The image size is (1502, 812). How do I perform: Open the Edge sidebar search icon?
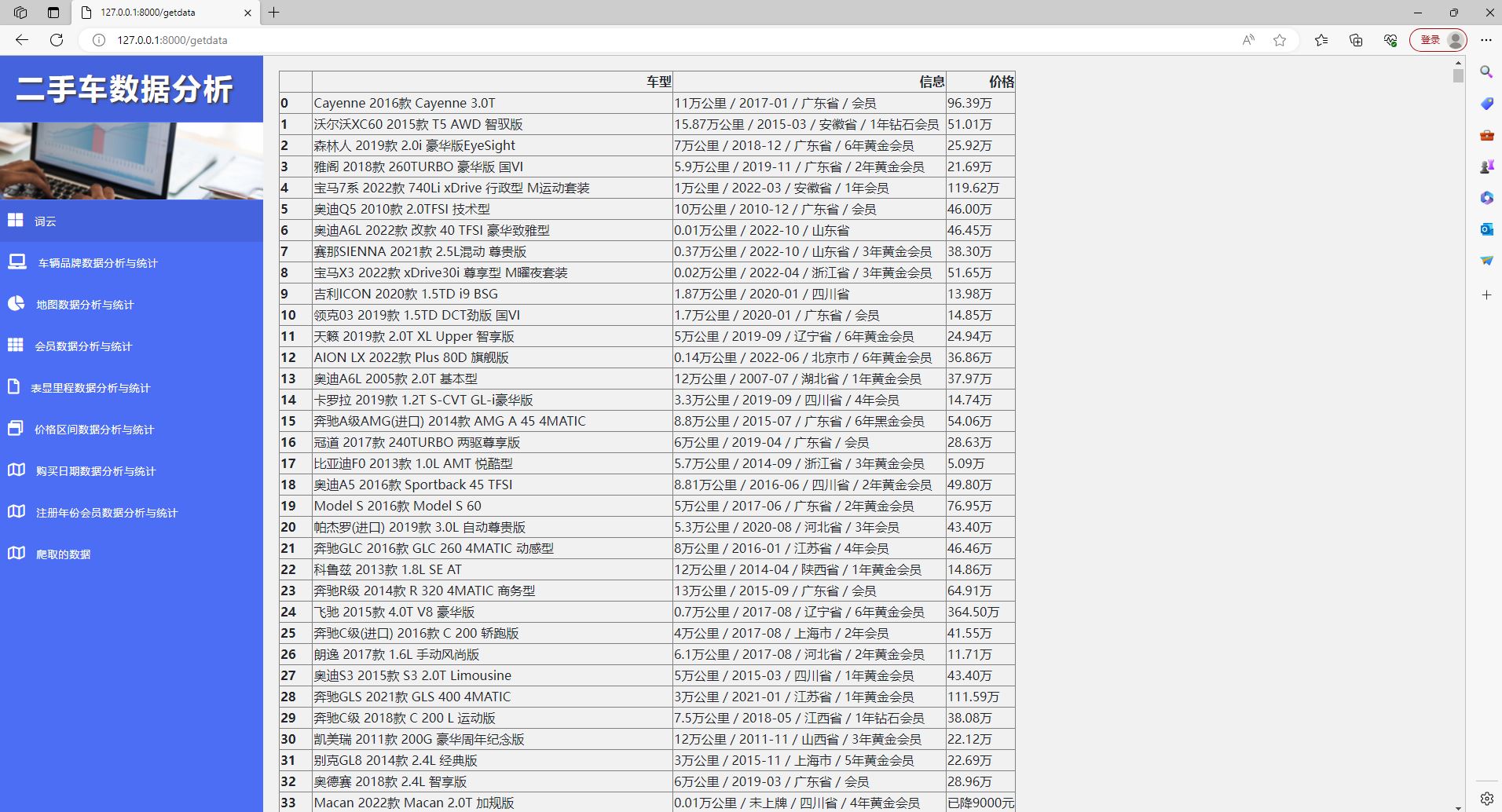tap(1486, 72)
